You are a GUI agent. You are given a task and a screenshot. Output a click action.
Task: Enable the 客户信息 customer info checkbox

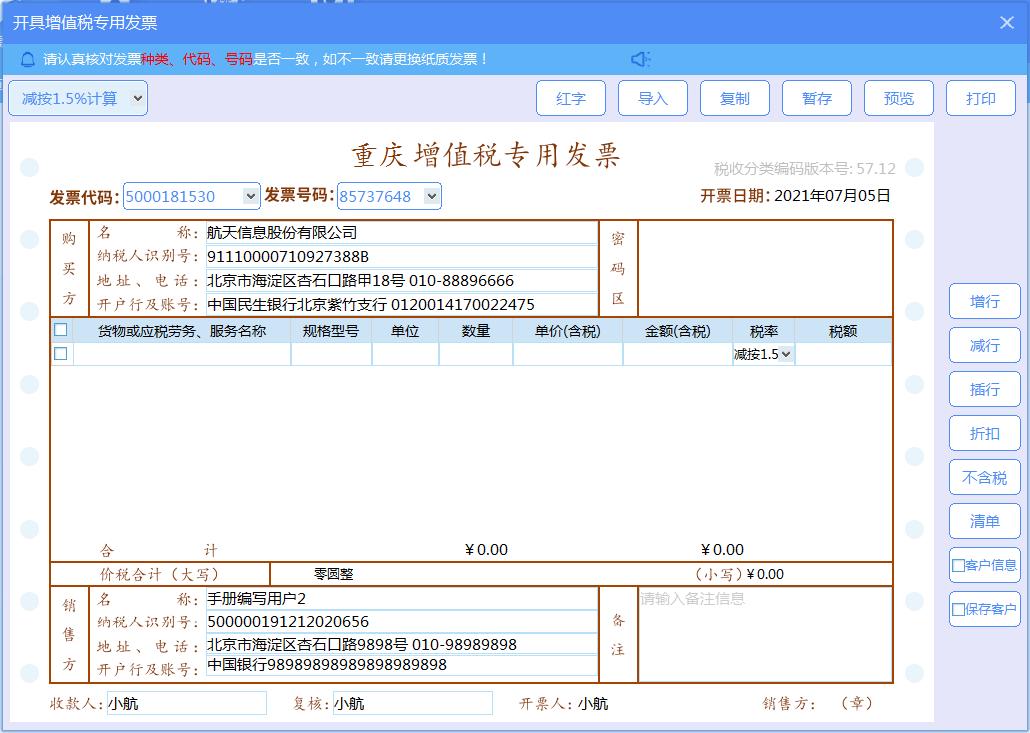pyautogui.click(x=957, y=565)
